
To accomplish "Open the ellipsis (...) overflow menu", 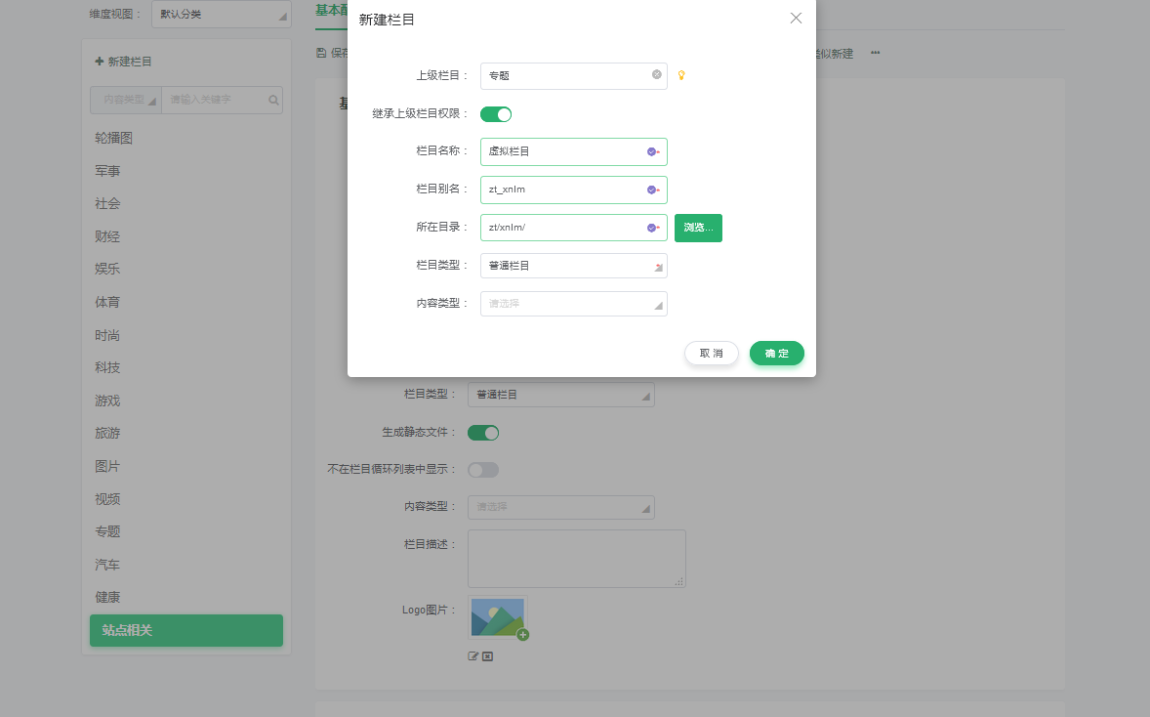I will click(877, 53).
